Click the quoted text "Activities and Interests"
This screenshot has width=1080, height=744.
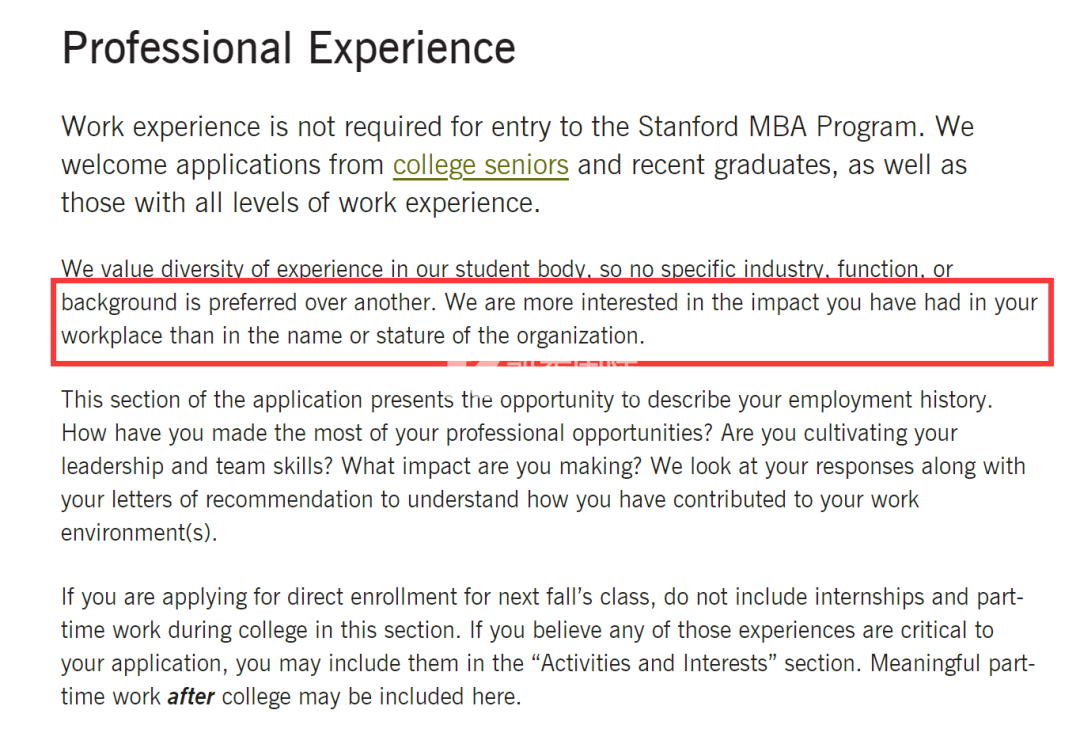click(x=654, y=663)
